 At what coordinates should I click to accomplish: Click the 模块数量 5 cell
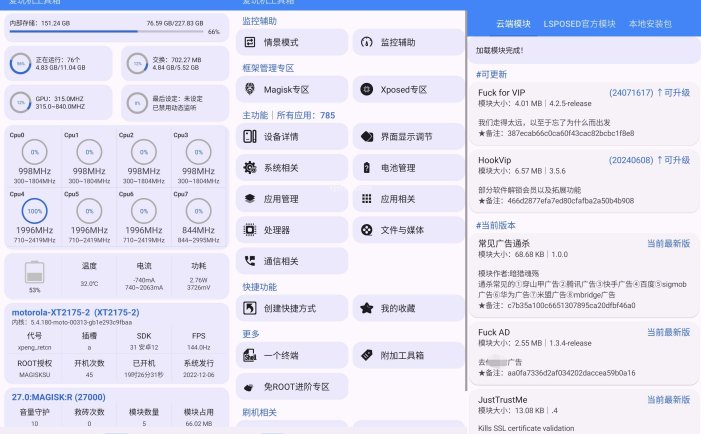(x=144, y=417)
